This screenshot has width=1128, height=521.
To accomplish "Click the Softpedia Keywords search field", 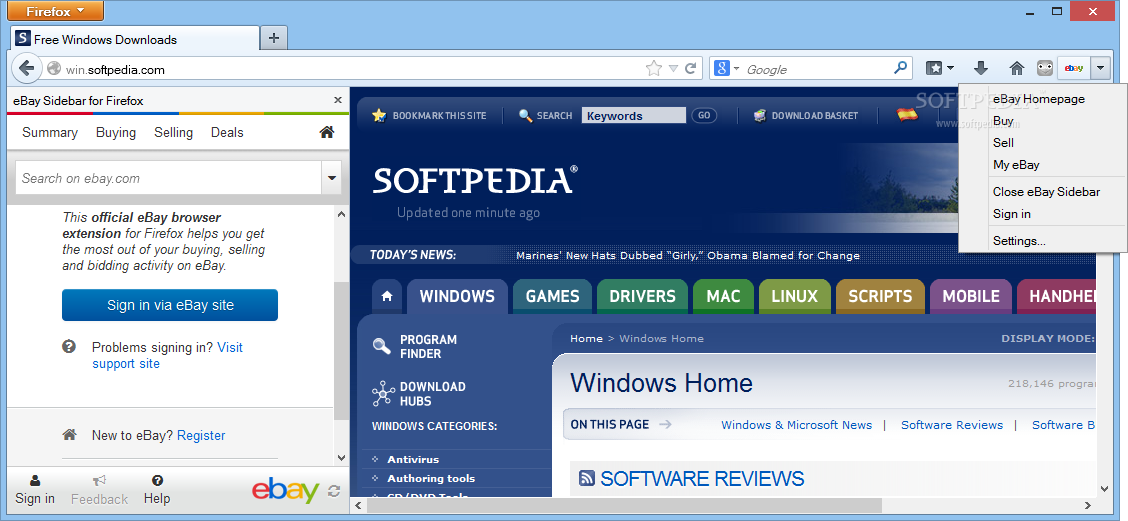I will tap(634, 115).
